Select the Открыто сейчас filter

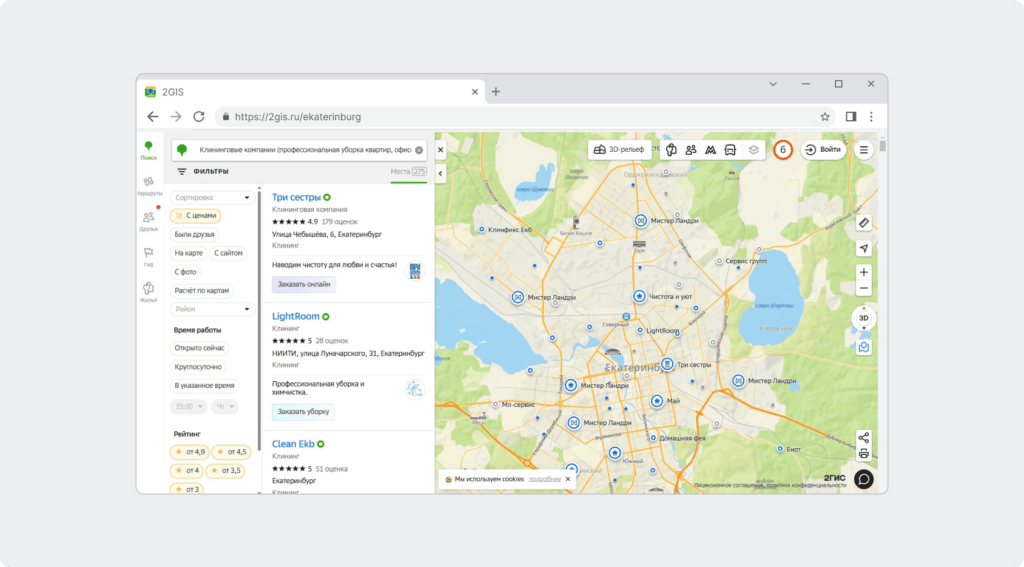coord(199,348)
